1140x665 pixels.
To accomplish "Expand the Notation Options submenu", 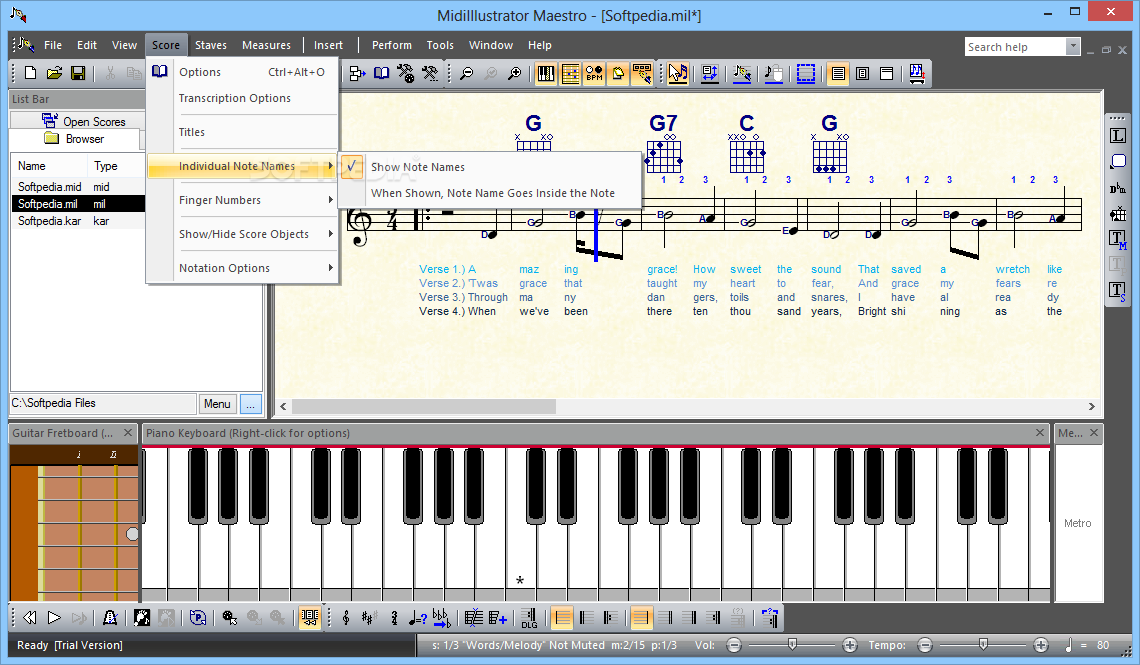I will 243,269.
